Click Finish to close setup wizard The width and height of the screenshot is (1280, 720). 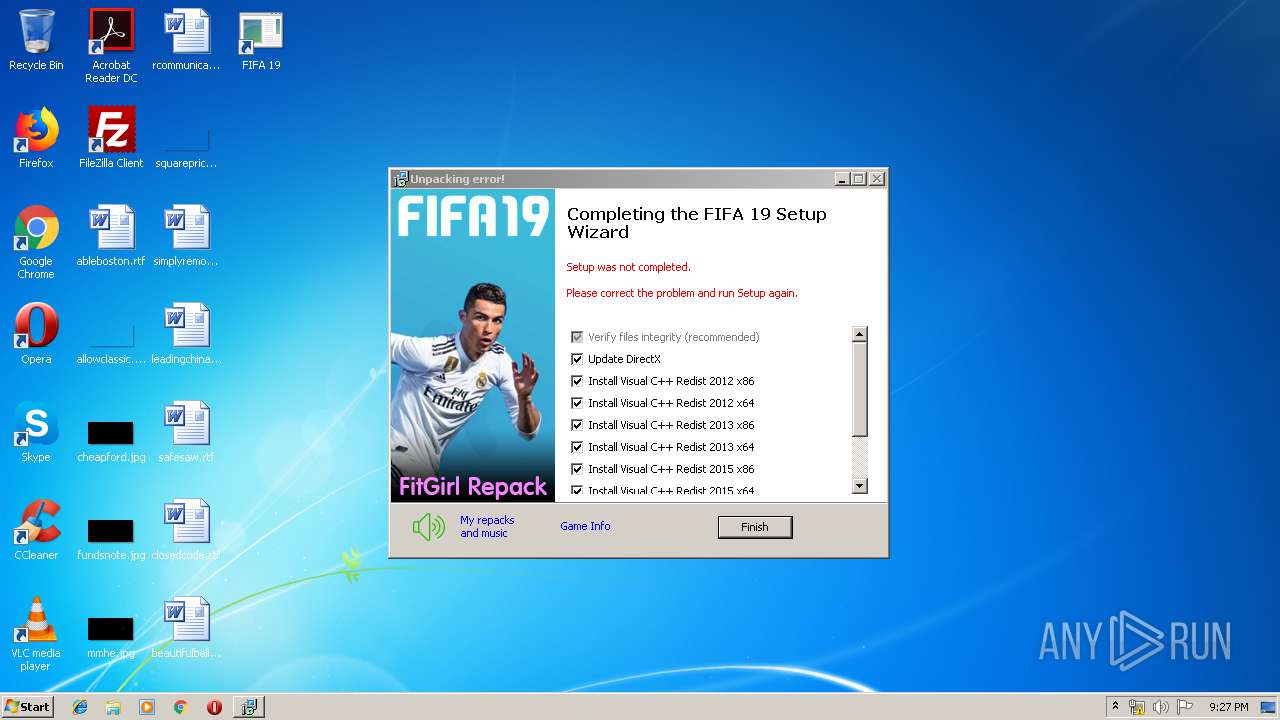[755, 527]
